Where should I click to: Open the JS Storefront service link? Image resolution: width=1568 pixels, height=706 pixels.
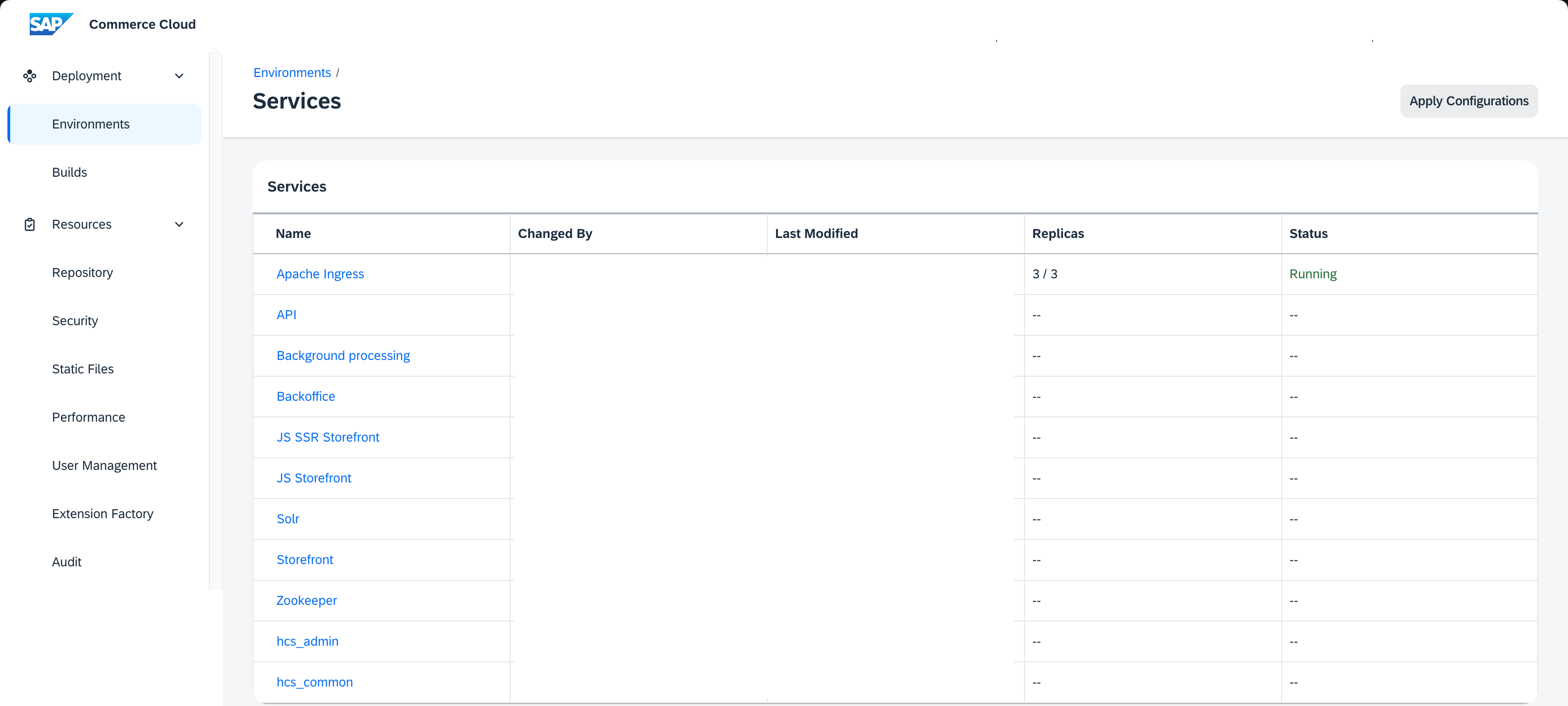[x=313, y=478]
